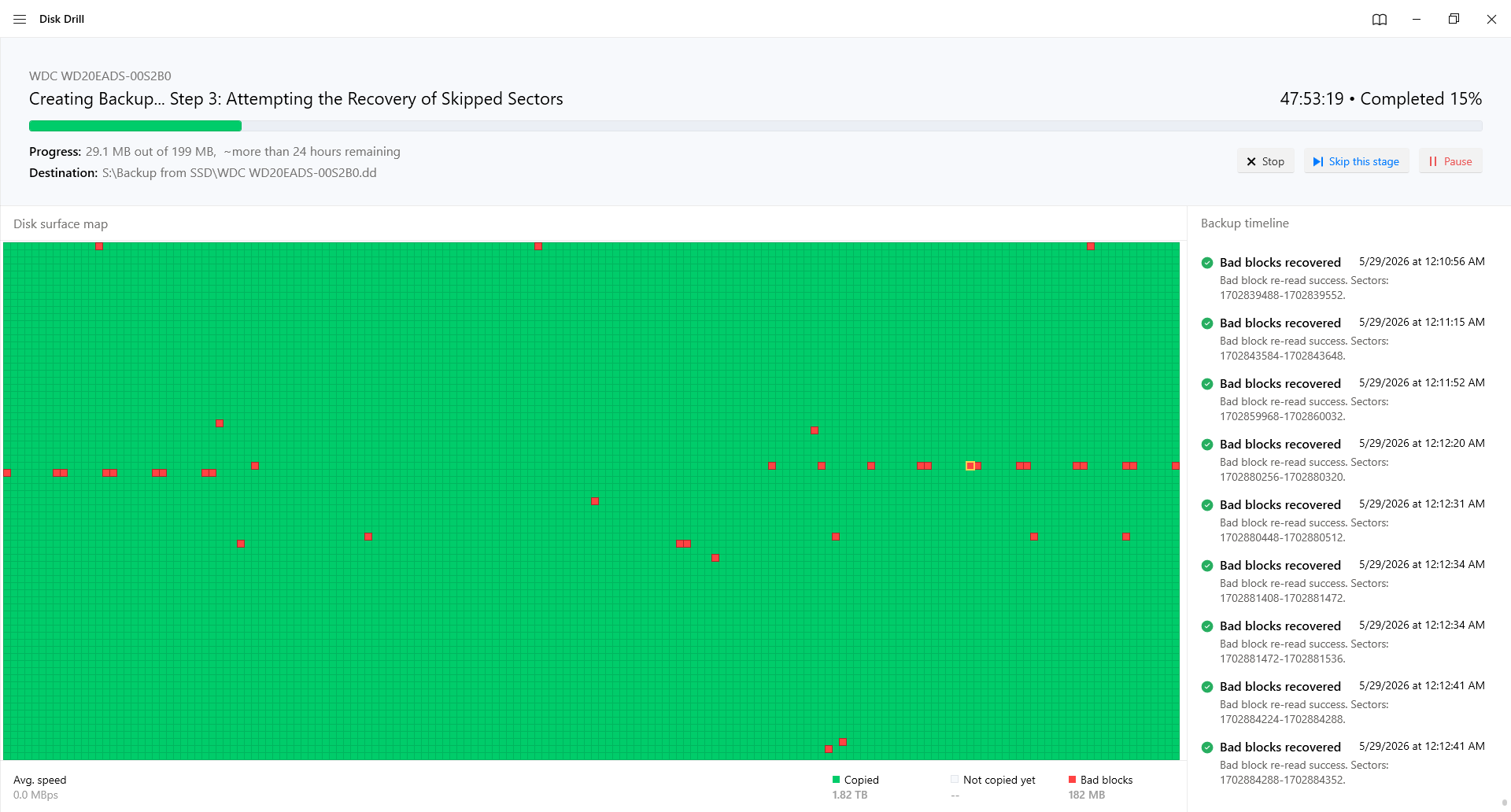Viewport: 1511px width, 812px height.
Task: Click timestamp 5/29/2026 at 12:12:20 AM
Action: pyautogui.click(x=1421, y=444)
